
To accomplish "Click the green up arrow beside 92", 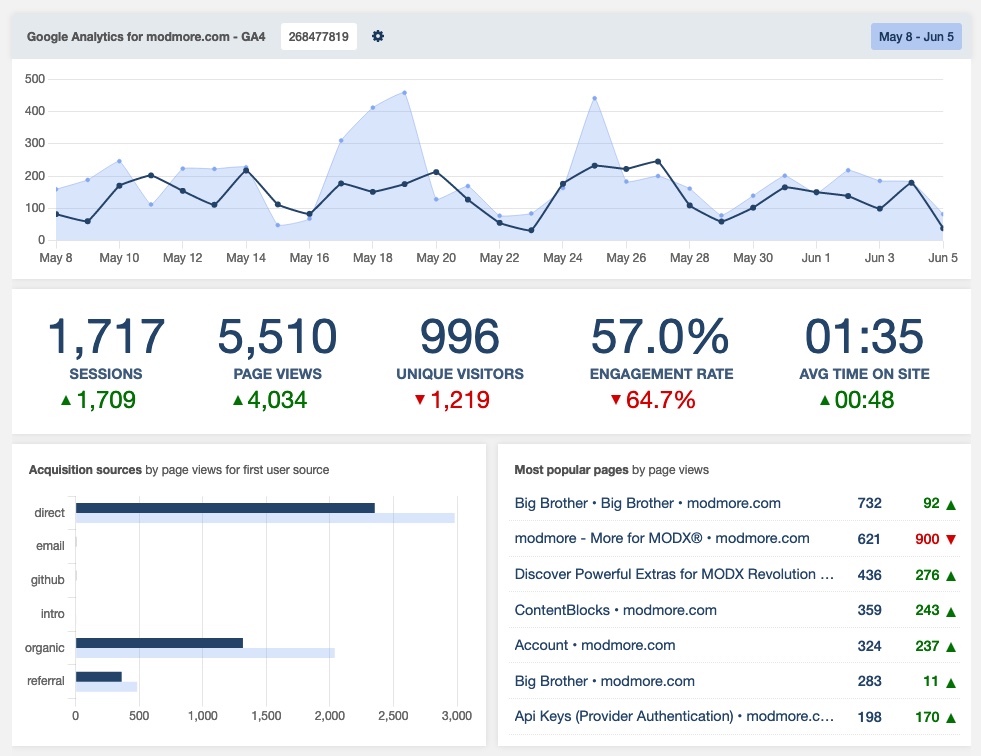I will tap(952, 504).
